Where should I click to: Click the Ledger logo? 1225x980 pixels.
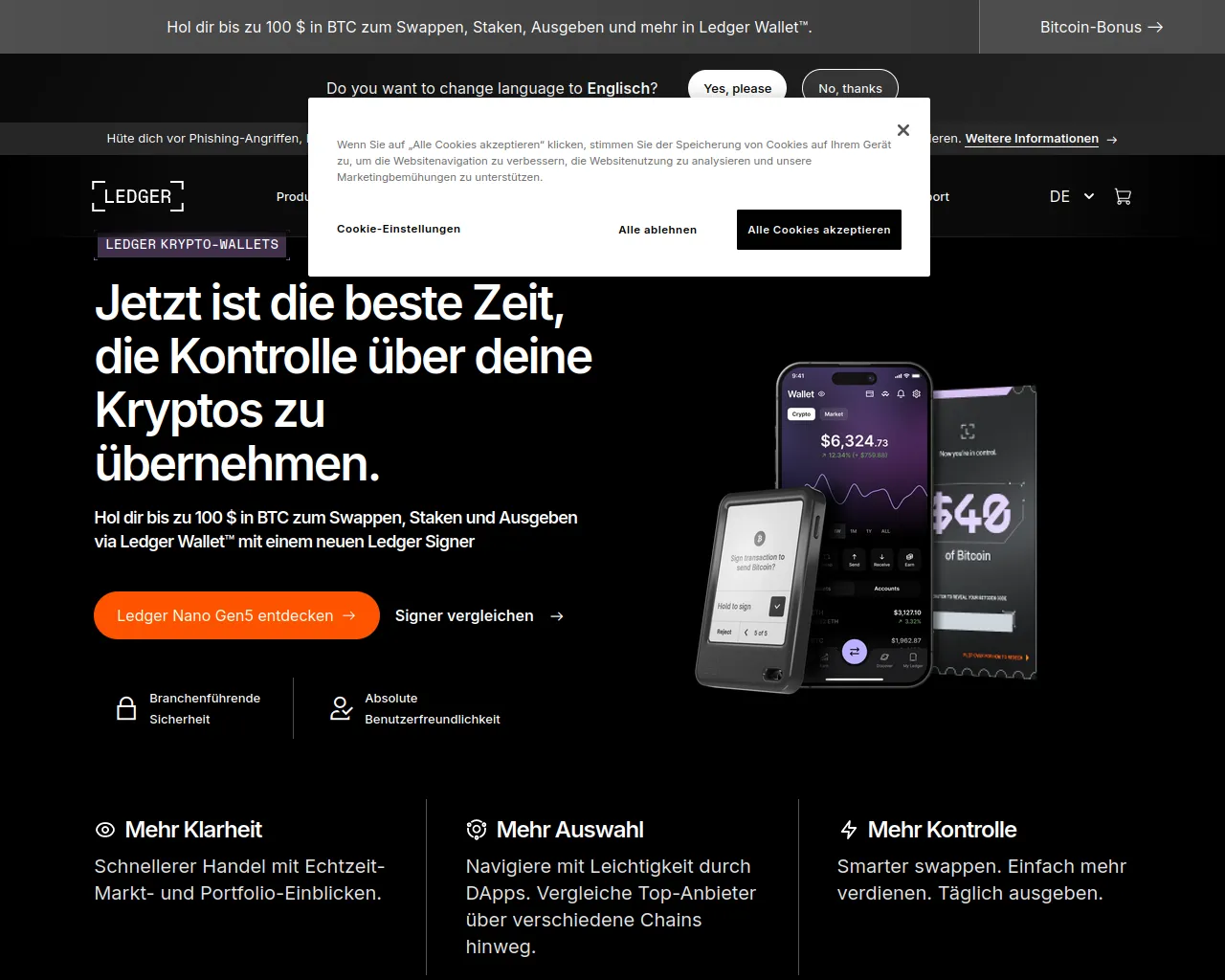(138, 196)
